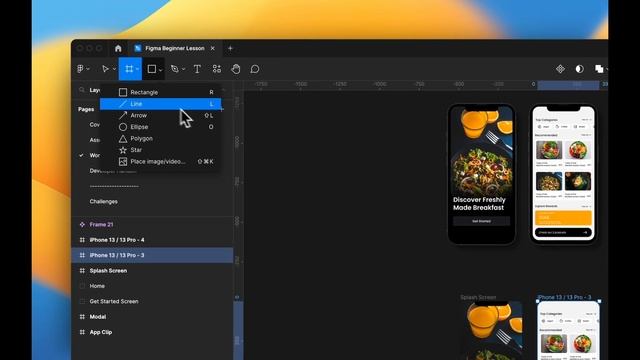Click the Frame 21 component icon

pyautogui.click(x=82, y=224)
